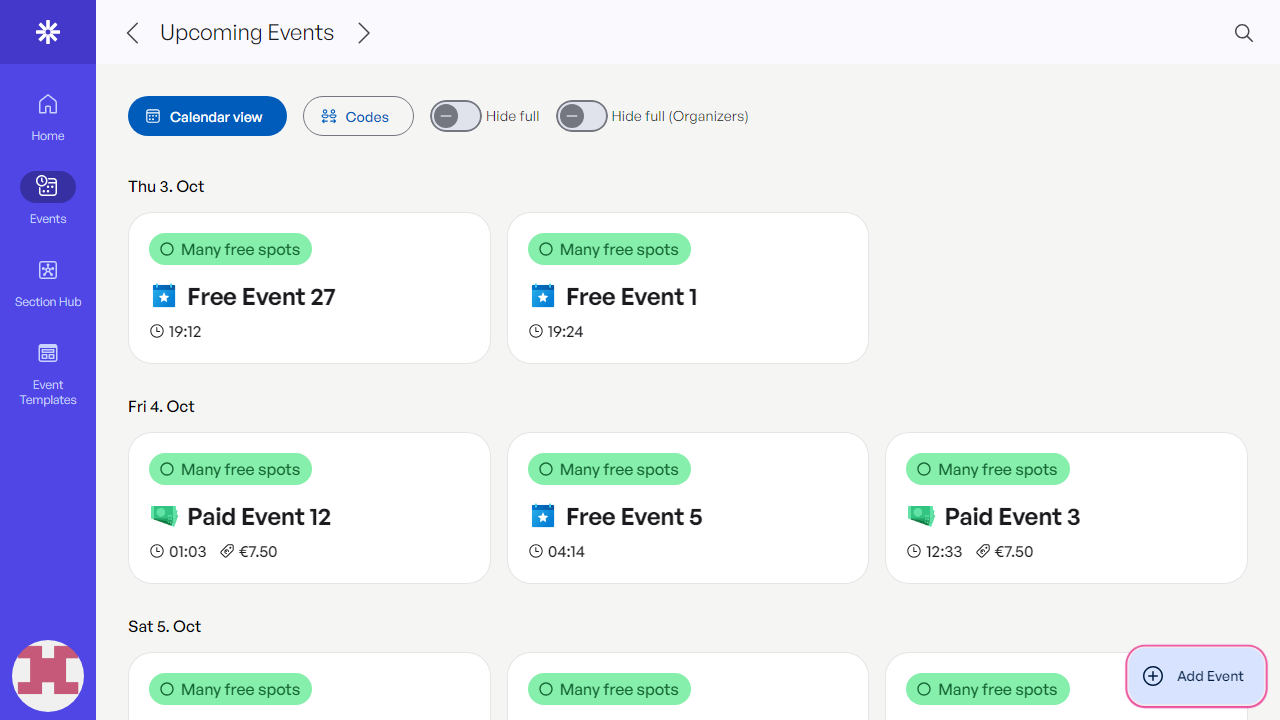1280x720 pixels.
Task: Click the Free Event 27 calendar icon
Action: click(164, 296)
